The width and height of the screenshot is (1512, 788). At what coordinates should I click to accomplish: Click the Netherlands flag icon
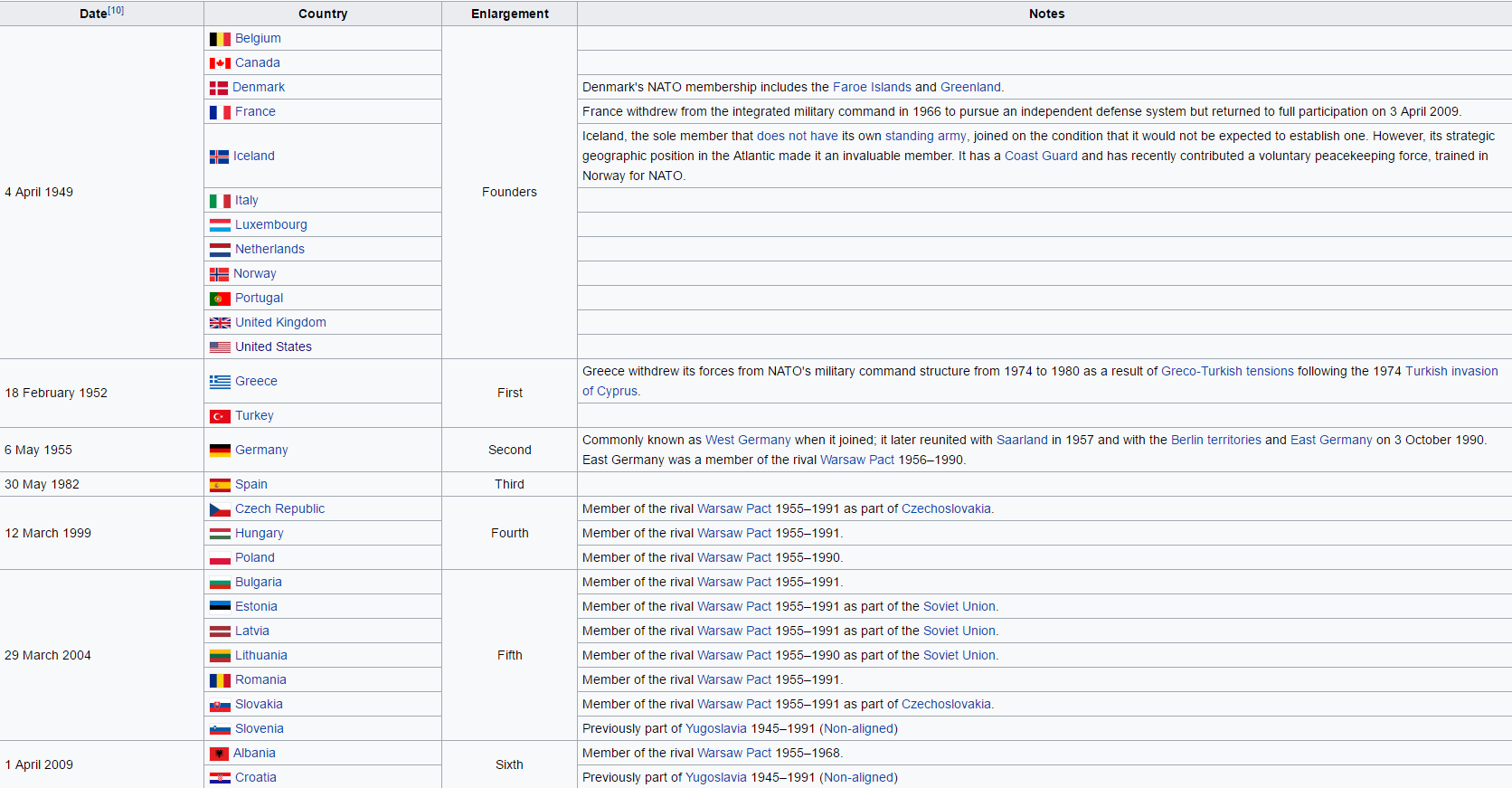click(x=220, y=250)
